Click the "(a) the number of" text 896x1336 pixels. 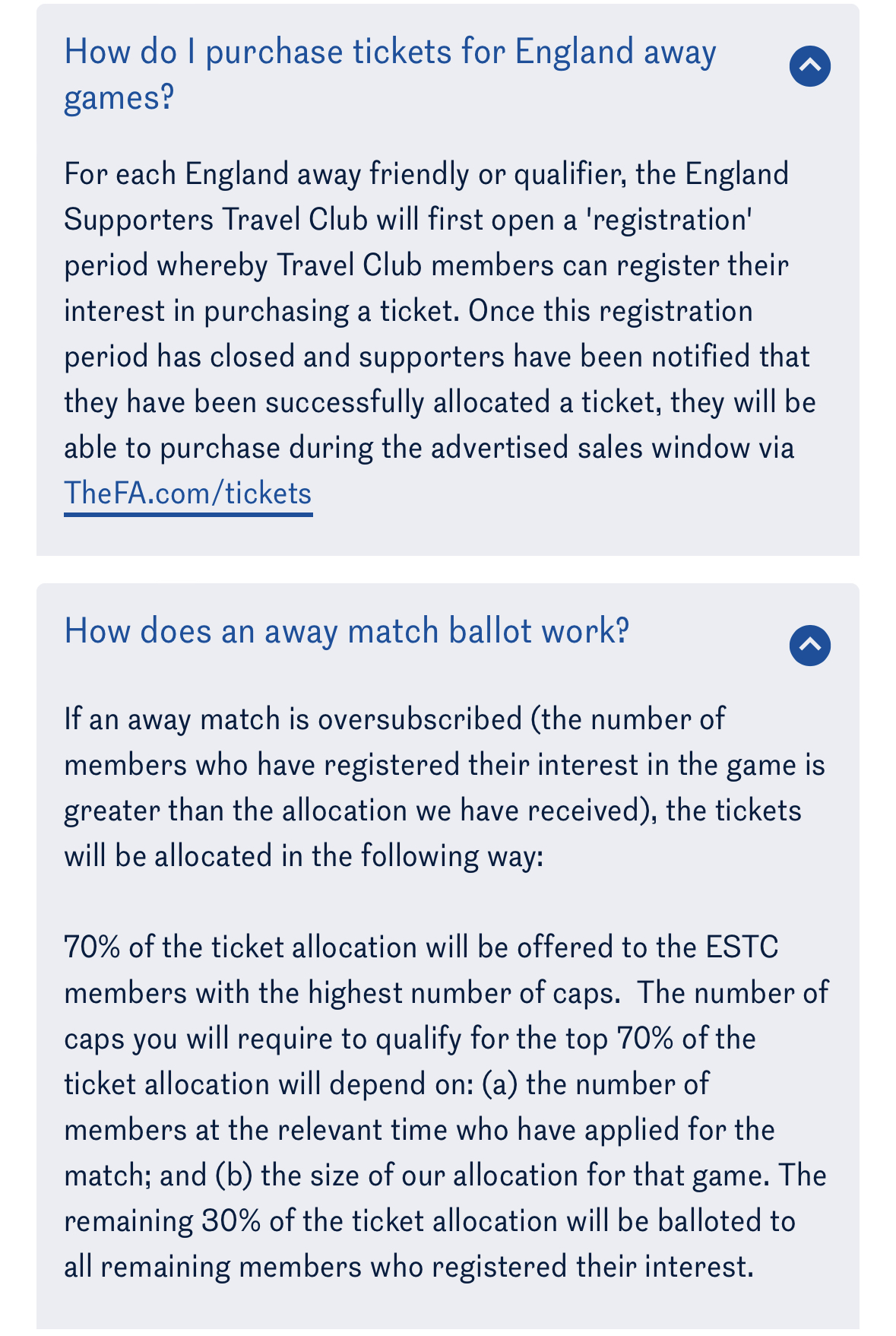click(x=595, y=1084)
